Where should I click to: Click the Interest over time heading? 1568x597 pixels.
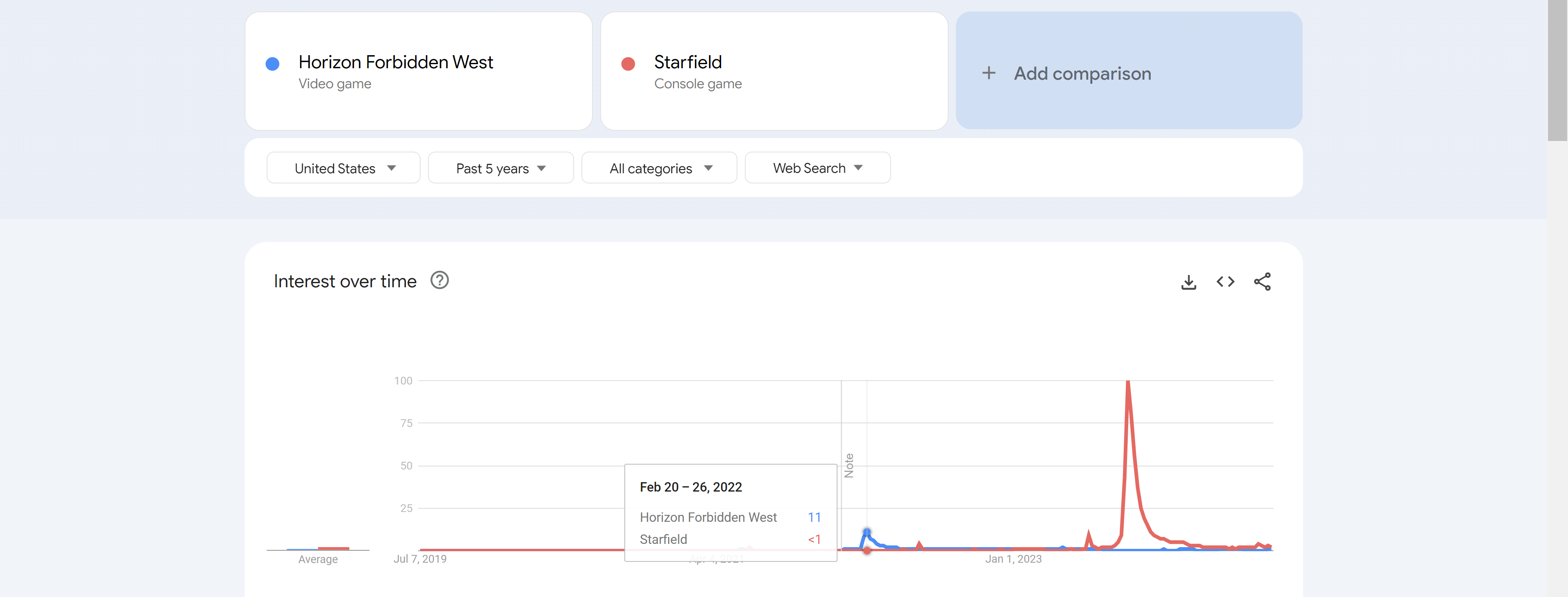[x=345, y=281]
